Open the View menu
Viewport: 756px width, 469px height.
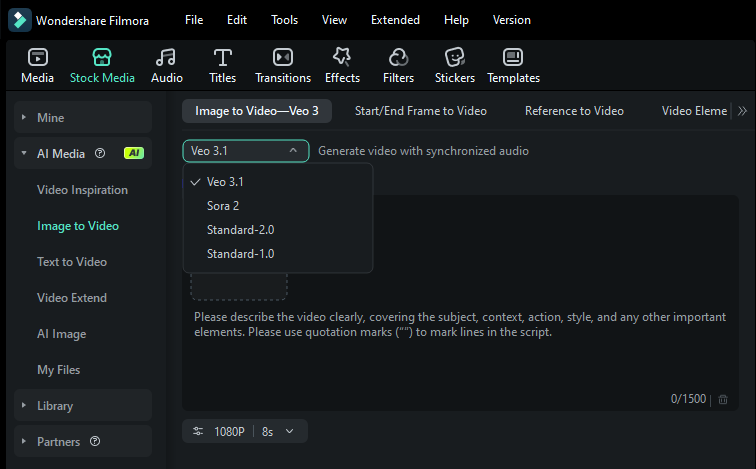click(x=334, y=20)
